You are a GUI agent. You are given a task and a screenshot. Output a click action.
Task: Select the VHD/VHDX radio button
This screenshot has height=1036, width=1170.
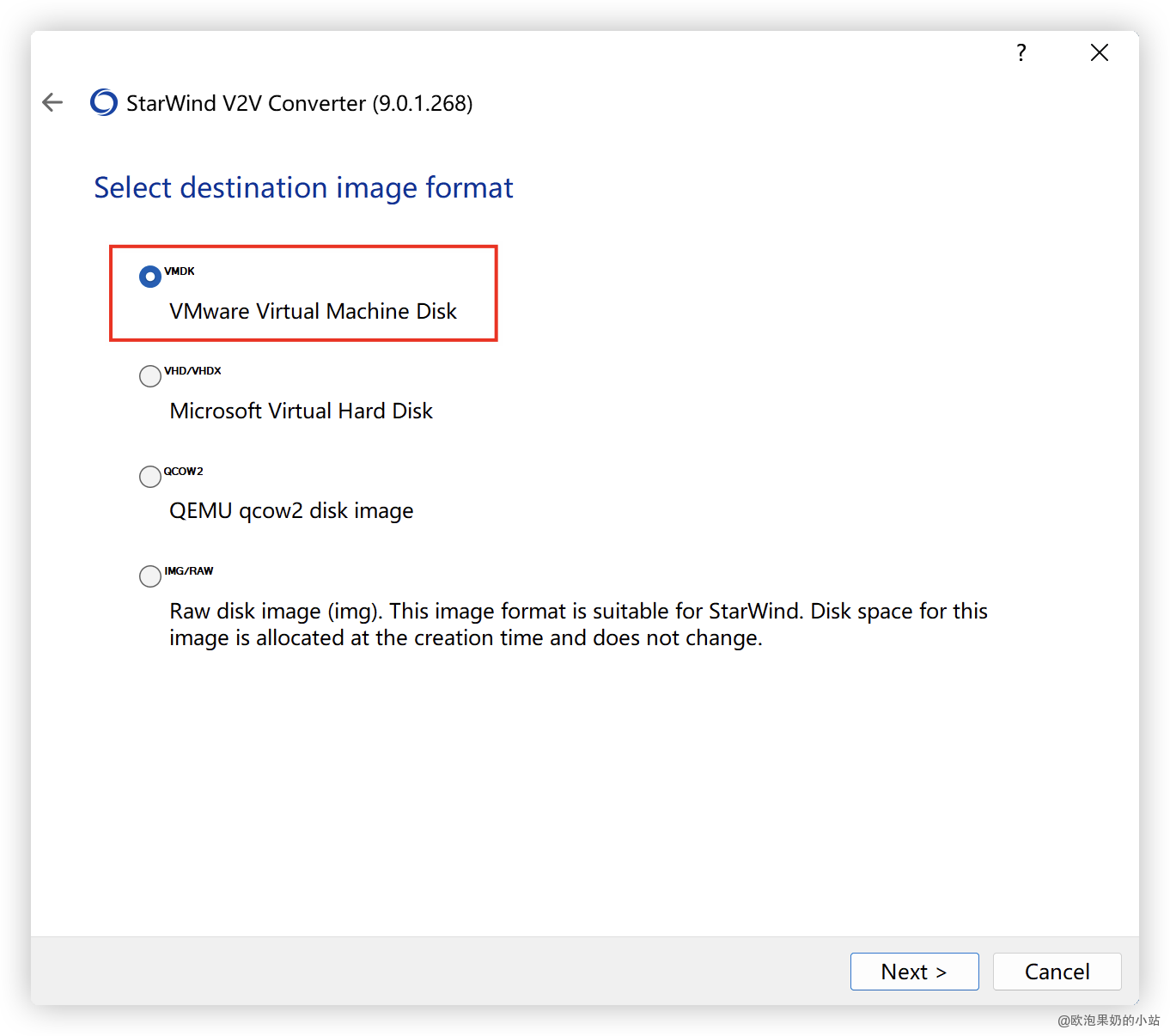click(150, 376)
